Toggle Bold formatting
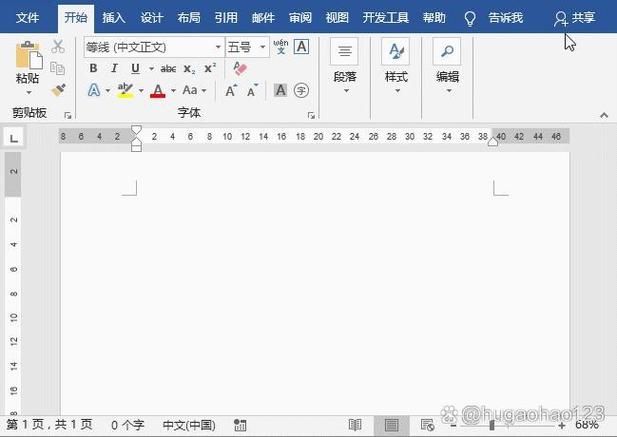 (93, 68)
